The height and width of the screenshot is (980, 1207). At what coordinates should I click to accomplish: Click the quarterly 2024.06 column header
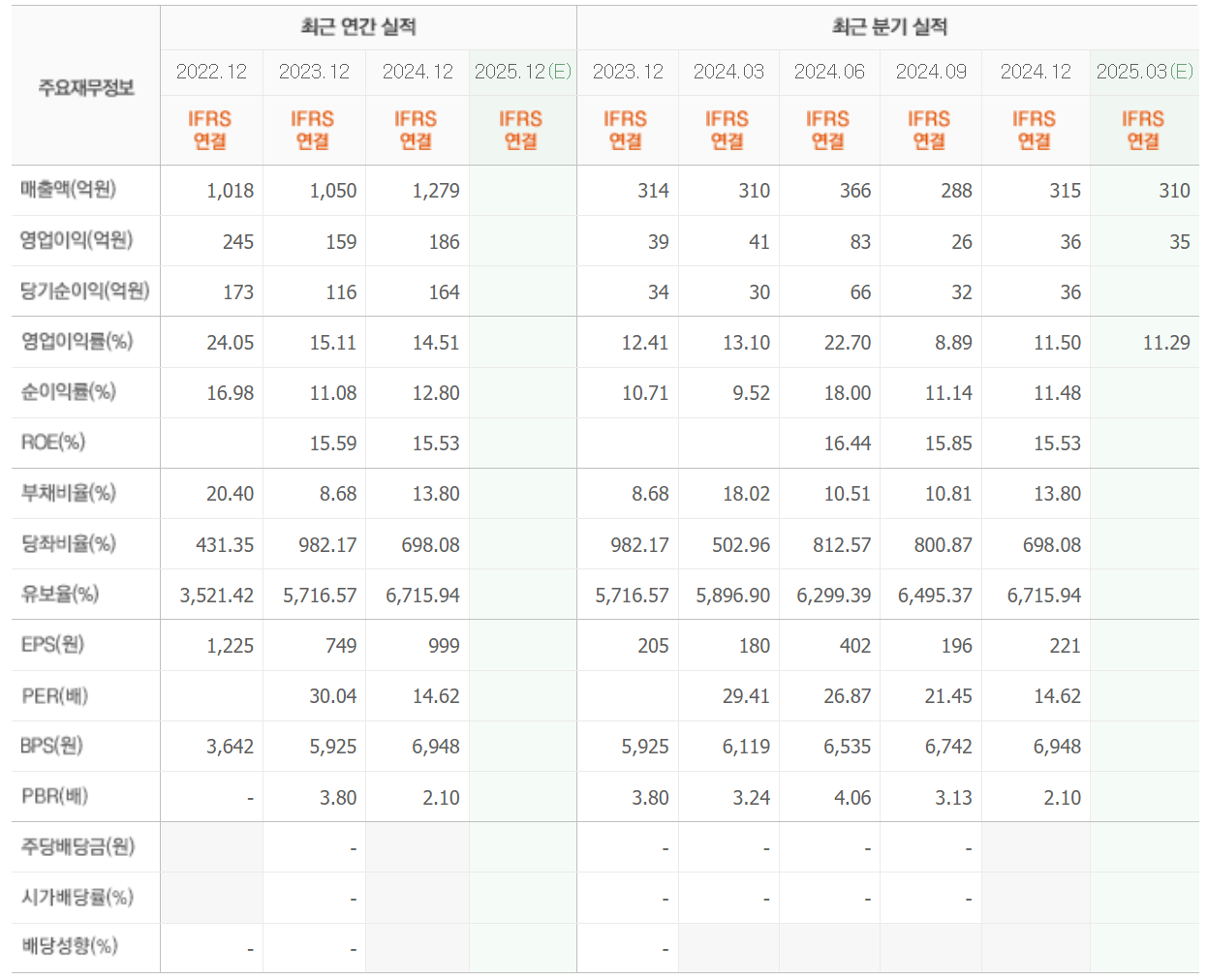coord(829,72)
